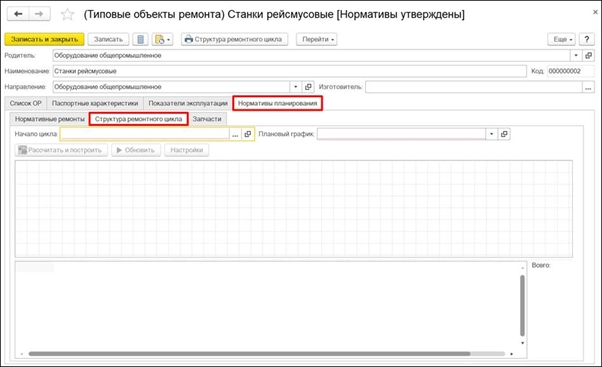602x367 pixels.
Task: Click the ellipsis button in Начало цикла
Action: point(235,134)
